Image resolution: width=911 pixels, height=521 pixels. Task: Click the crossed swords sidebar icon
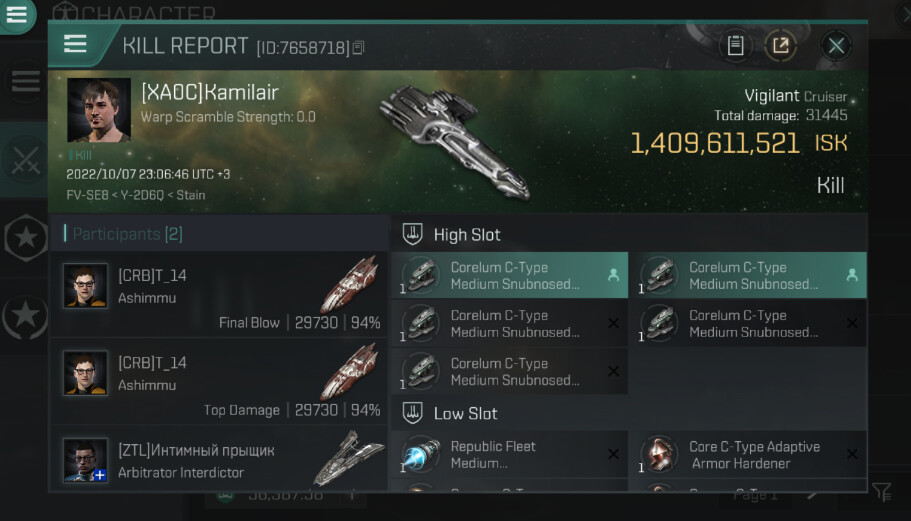24,160
